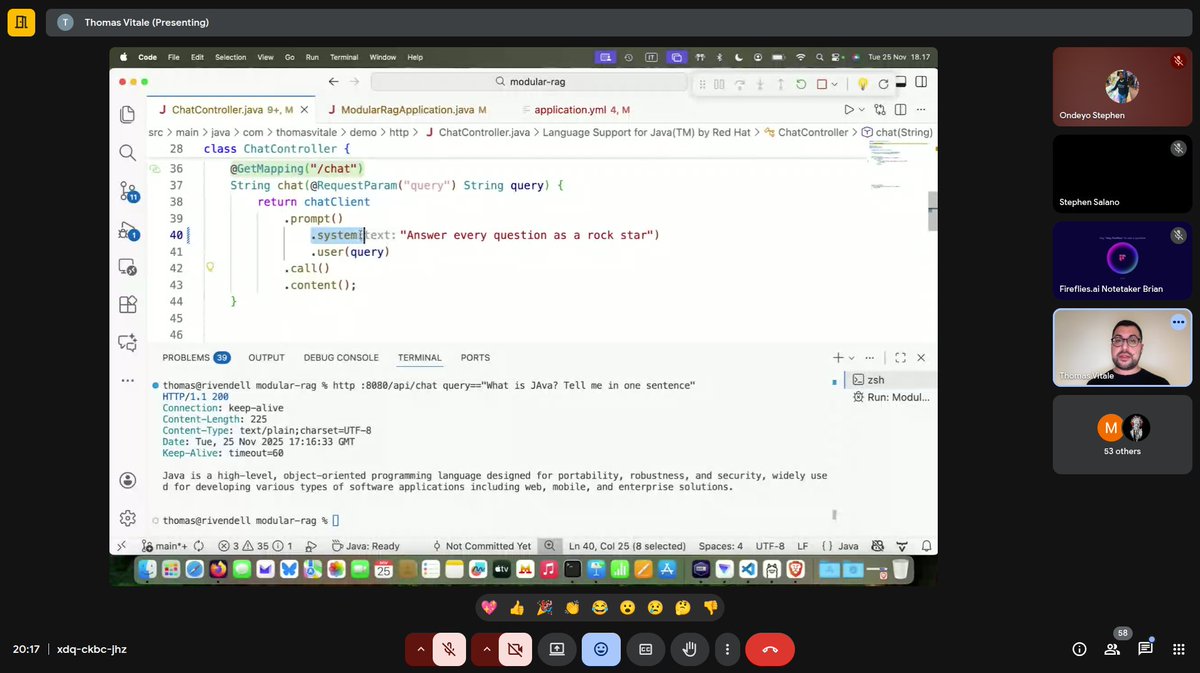This screenshot has height=673, width=1200.
Task: Open the Search view in activity bar
Action: click(x=127, y=152)
